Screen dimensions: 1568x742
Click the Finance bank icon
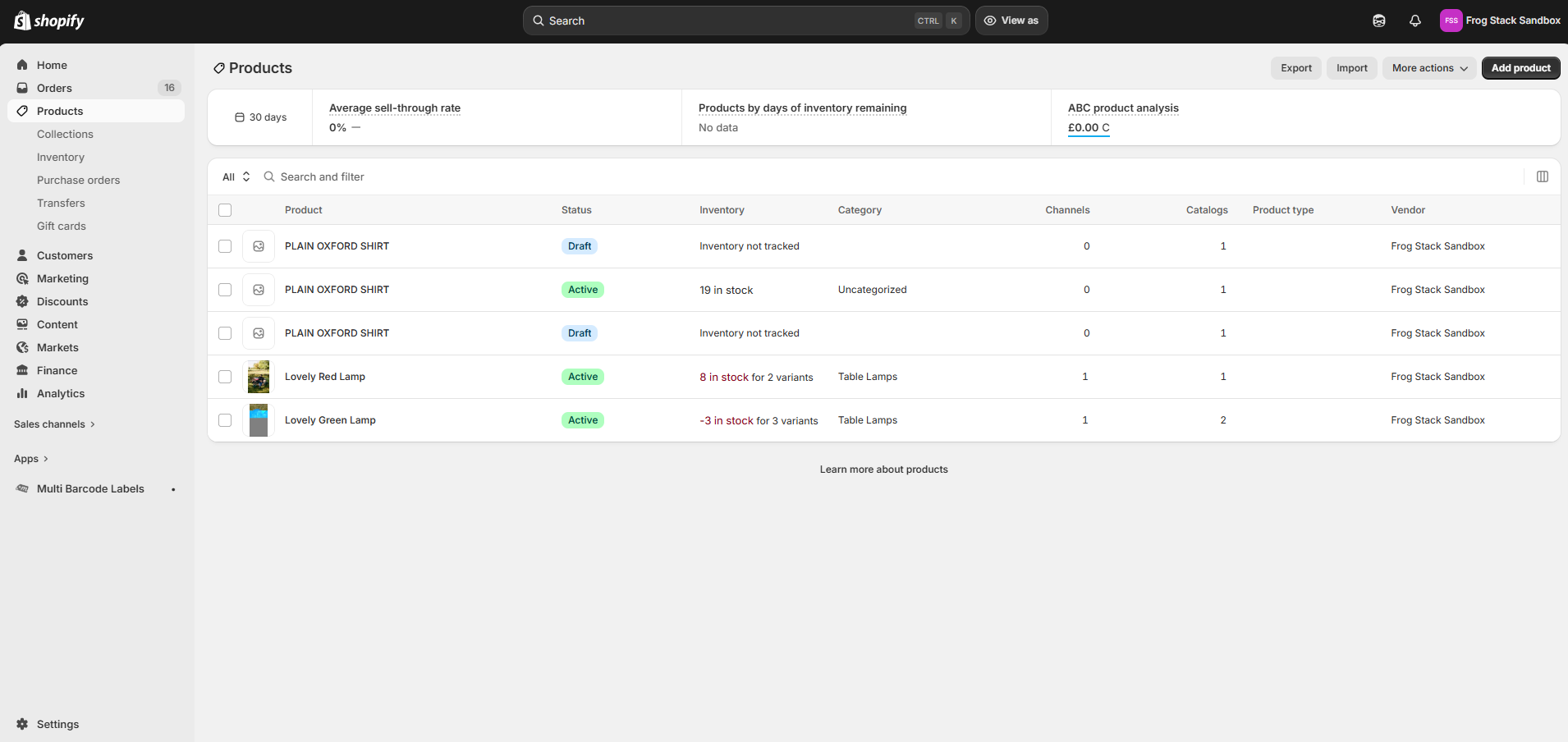pyautogui.click(x=22, y=370)
